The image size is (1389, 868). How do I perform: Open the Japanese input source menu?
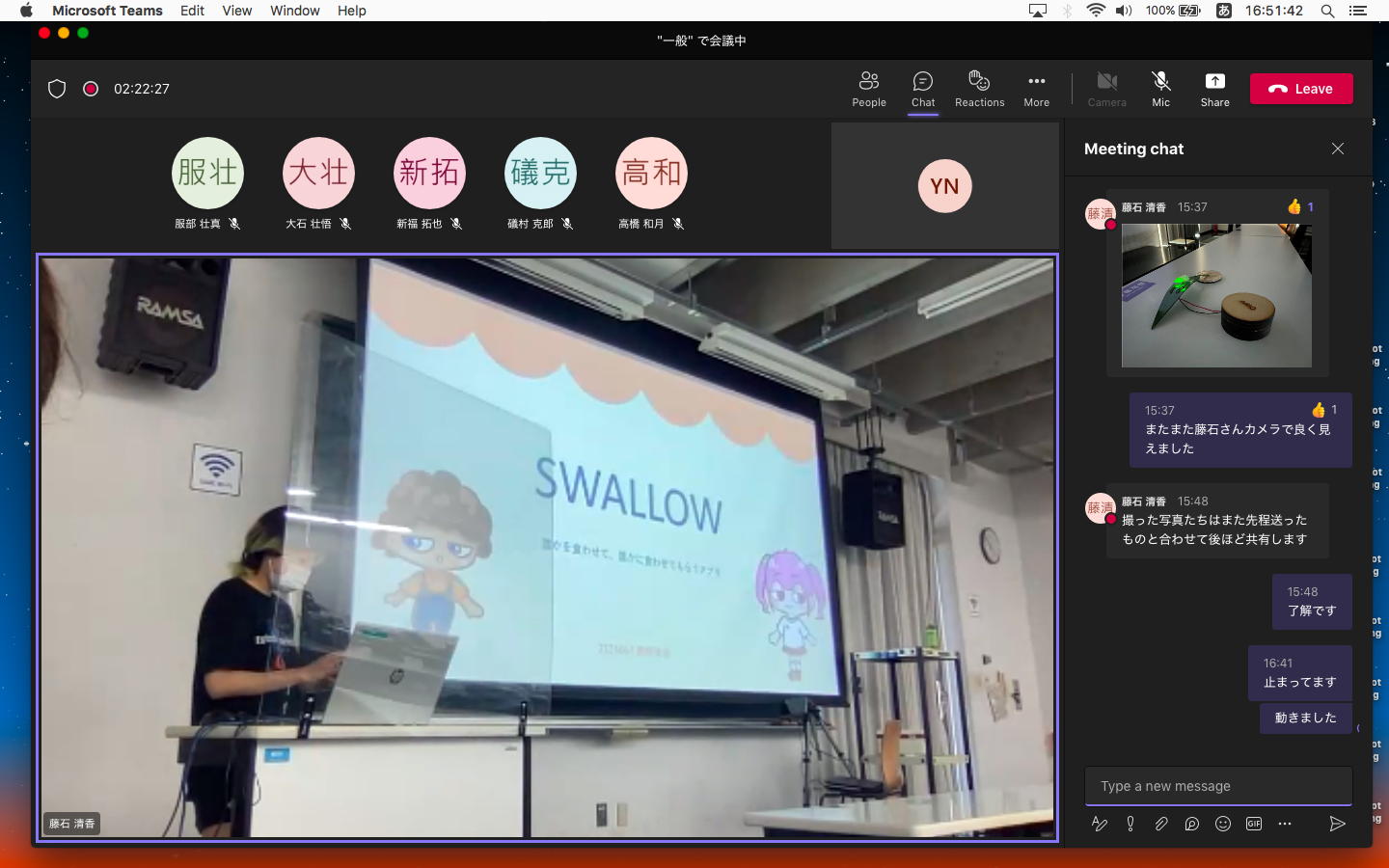pyautogui.click(x=1223, y=11)
